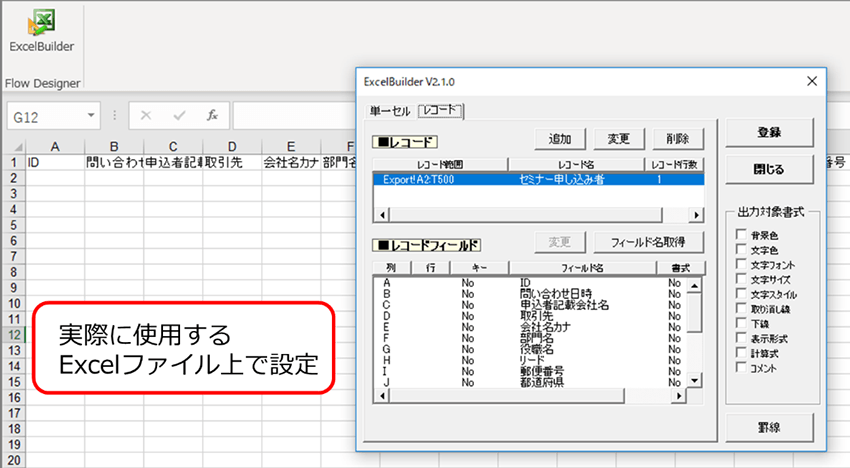Image resolution: width=850 pixels, height=468 pixels.
Task: Click the formula bar cancel X icon
Action: 146,115
